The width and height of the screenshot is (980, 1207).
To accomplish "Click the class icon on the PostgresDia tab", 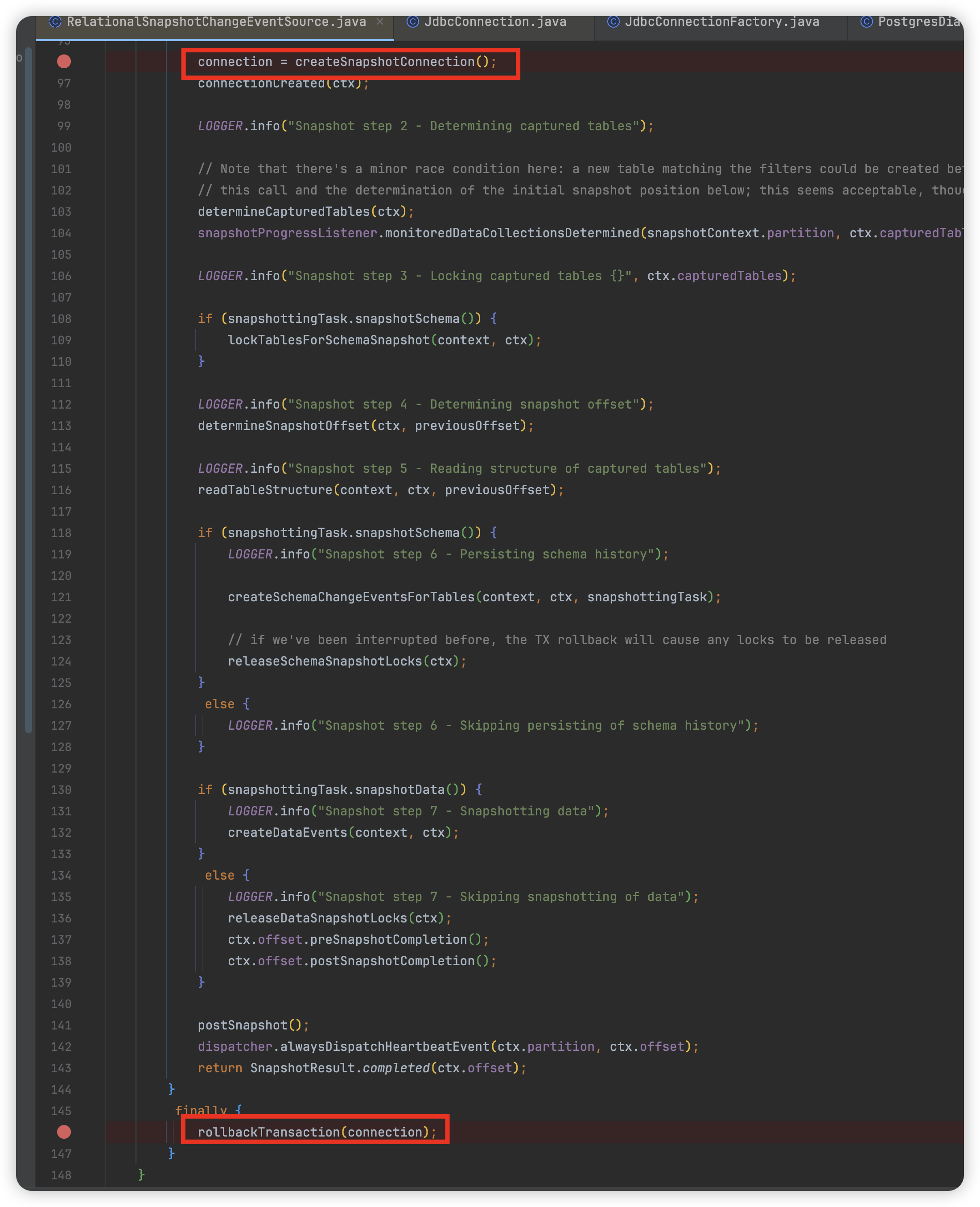I will (x=867, y=21).
